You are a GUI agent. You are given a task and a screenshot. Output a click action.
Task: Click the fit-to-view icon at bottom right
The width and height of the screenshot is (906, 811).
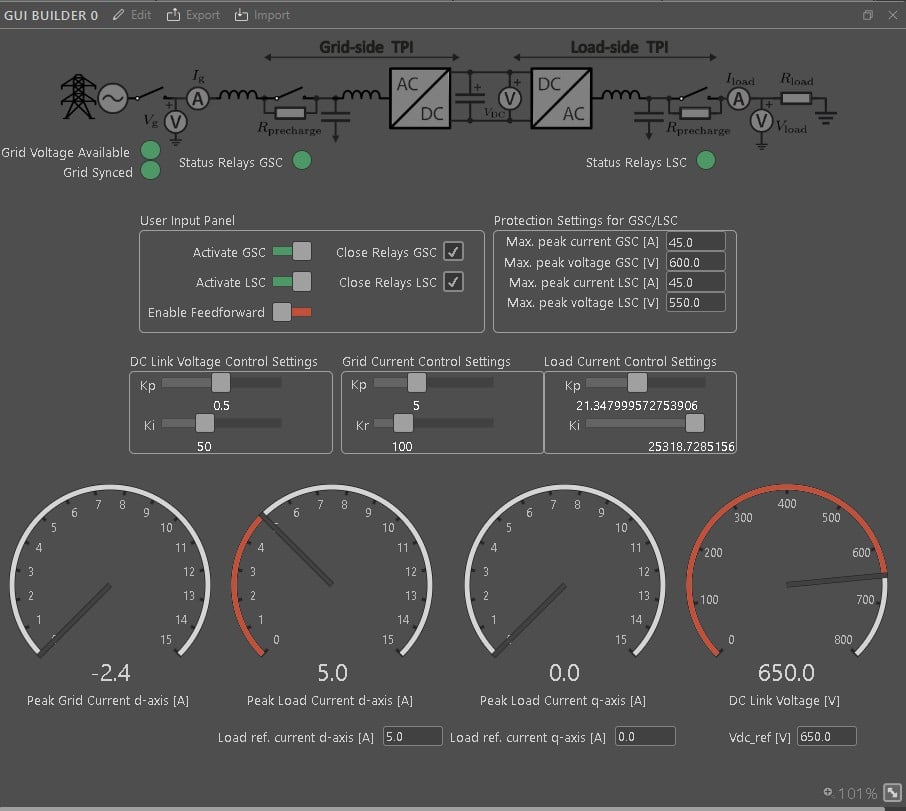892,793
